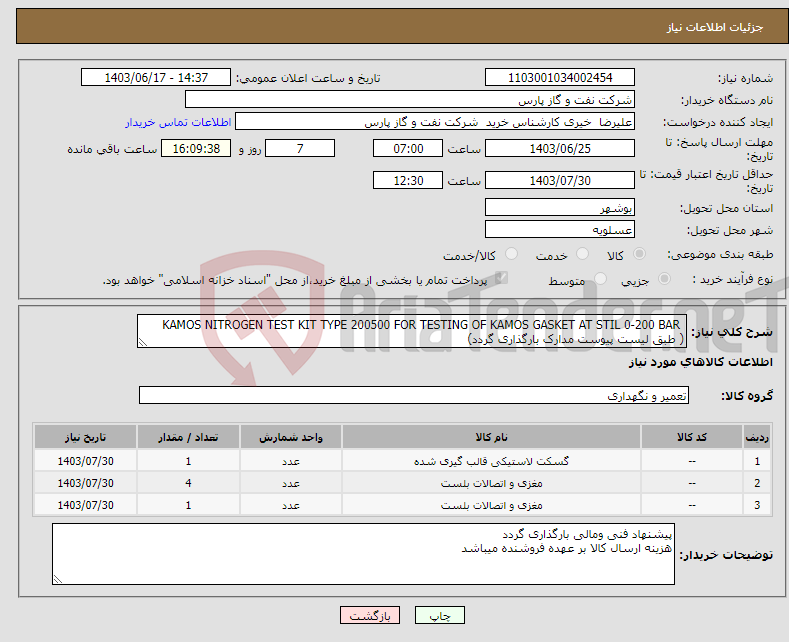Click the کد کالا column header
The height and width of the screenshot is (642, 789).
(691, 437)
